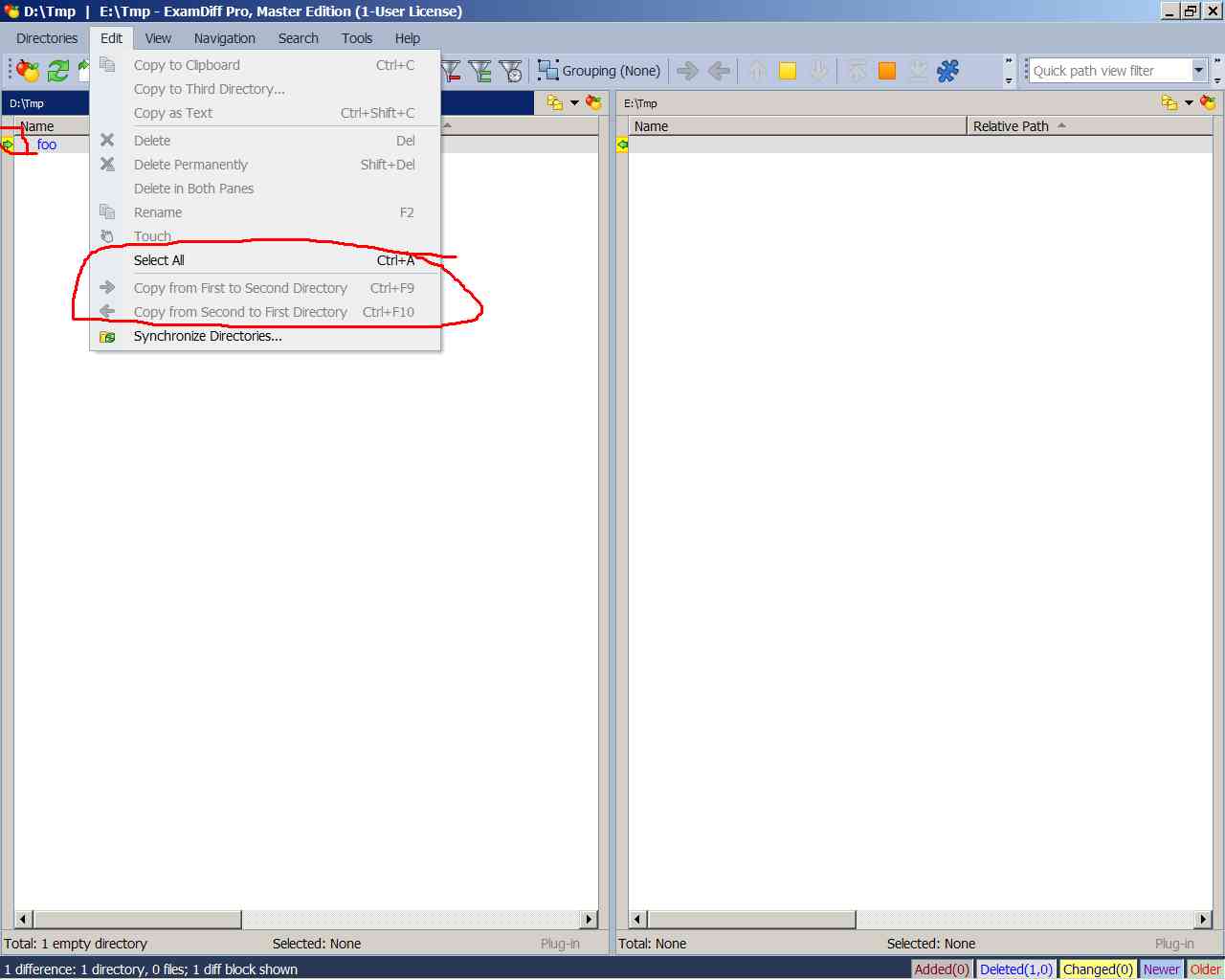Image resolution: width=1225 pixels, height=980 pixels.
Task: Click the yellow square current difference icon
Action: pos(788,71)
